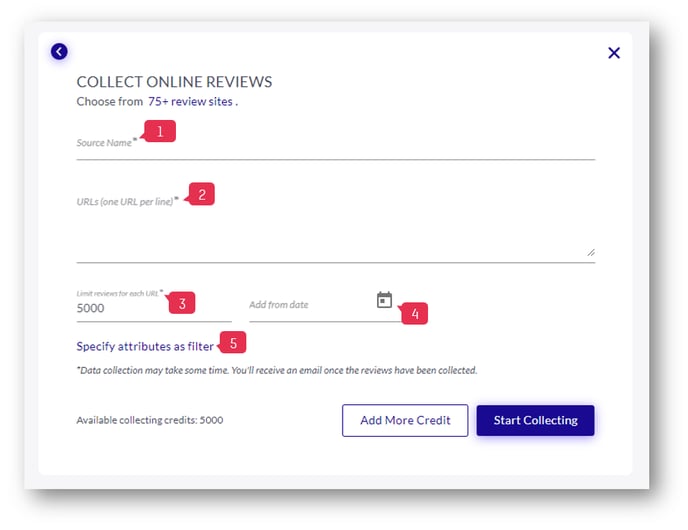Screen dimensions: 688x530
Task: Expand Specify attributes as filter
Action: 145,346
